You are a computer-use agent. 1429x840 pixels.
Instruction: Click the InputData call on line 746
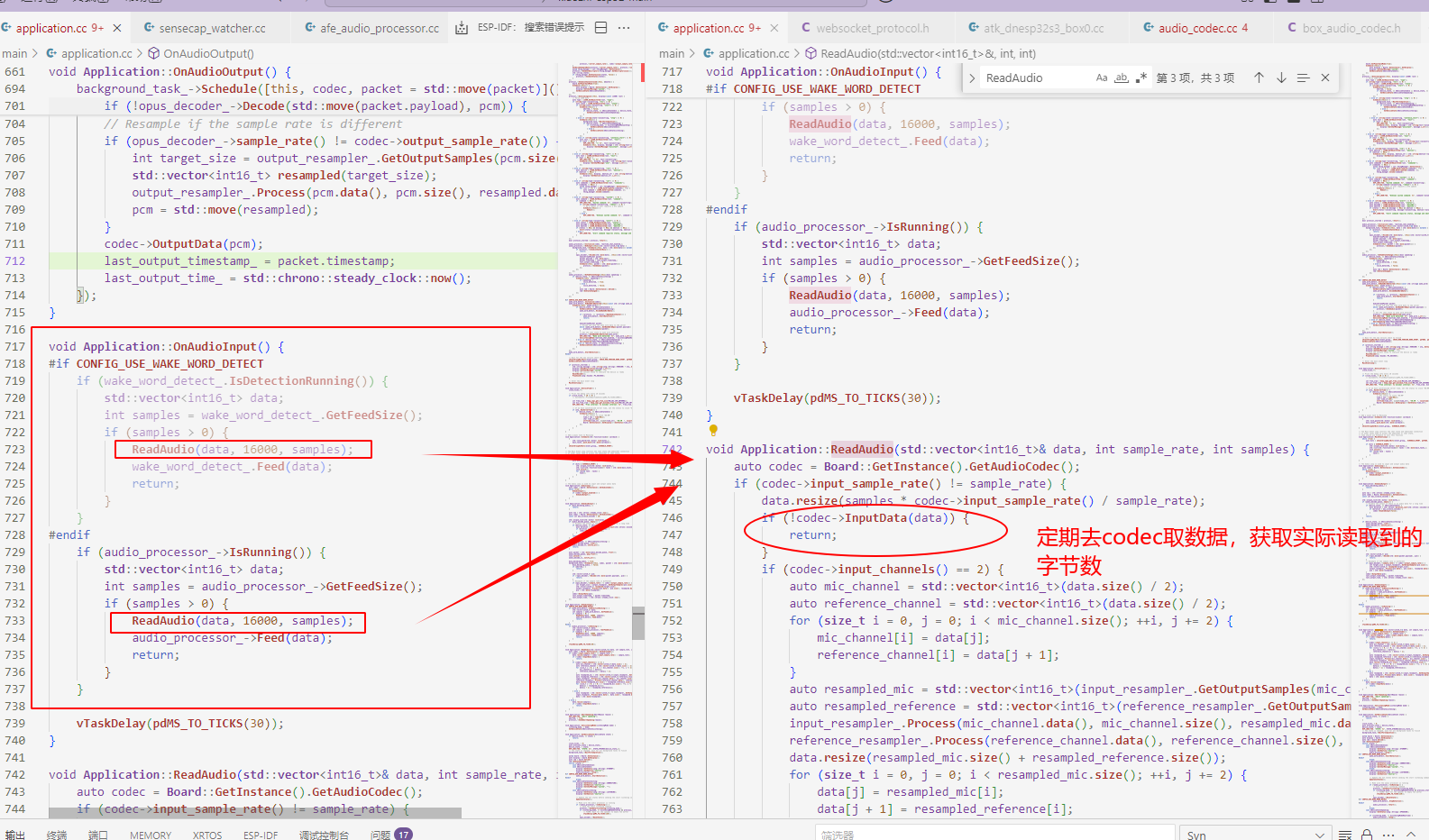tap(875, 517)
